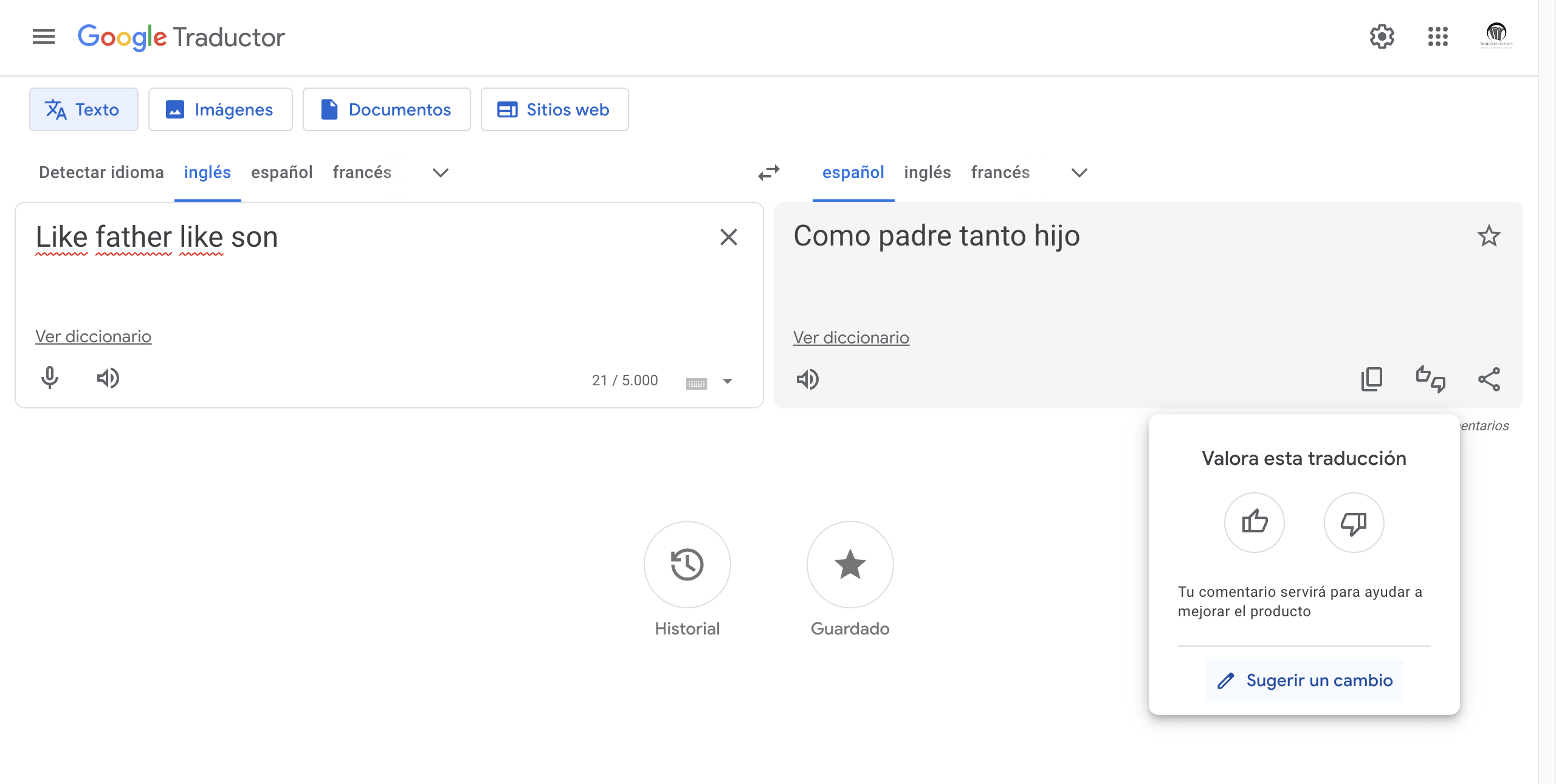Open the settings gear icon
This screenshot has width=1556, height=784.
click(x=1382, y=36)
